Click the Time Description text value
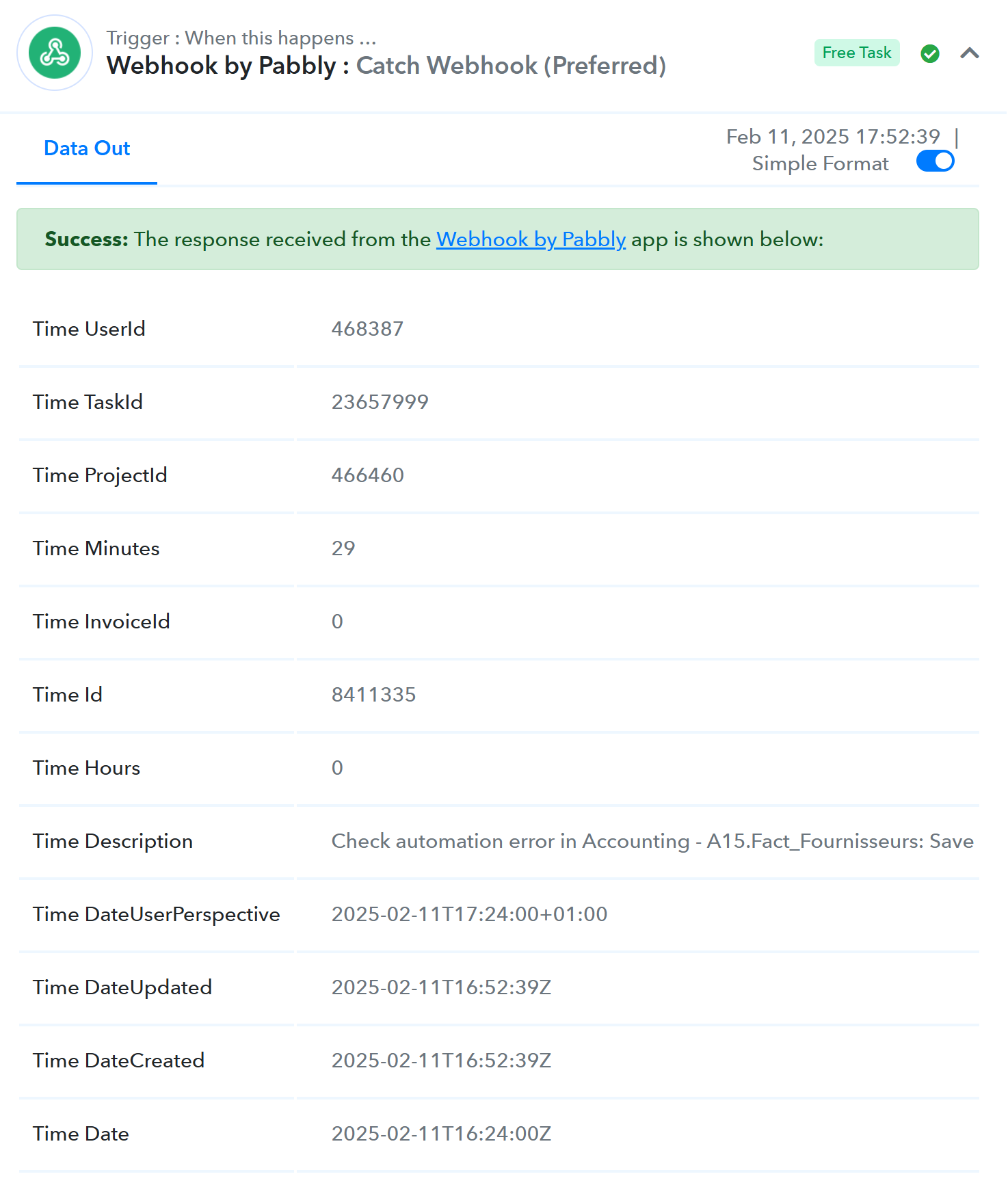1008x1185 pixels. tap(652, 841)
